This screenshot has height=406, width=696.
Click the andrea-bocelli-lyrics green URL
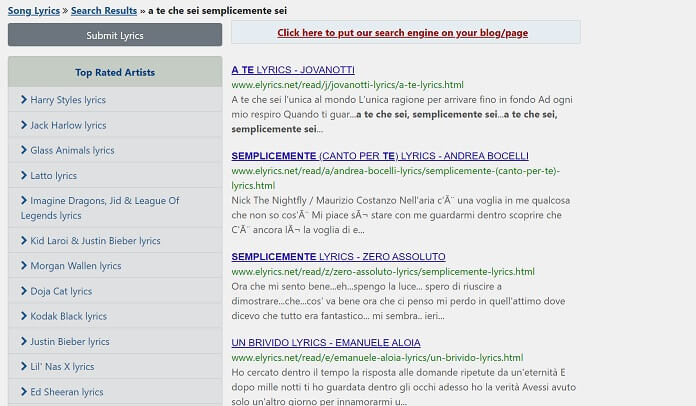(x=395, y=178)
